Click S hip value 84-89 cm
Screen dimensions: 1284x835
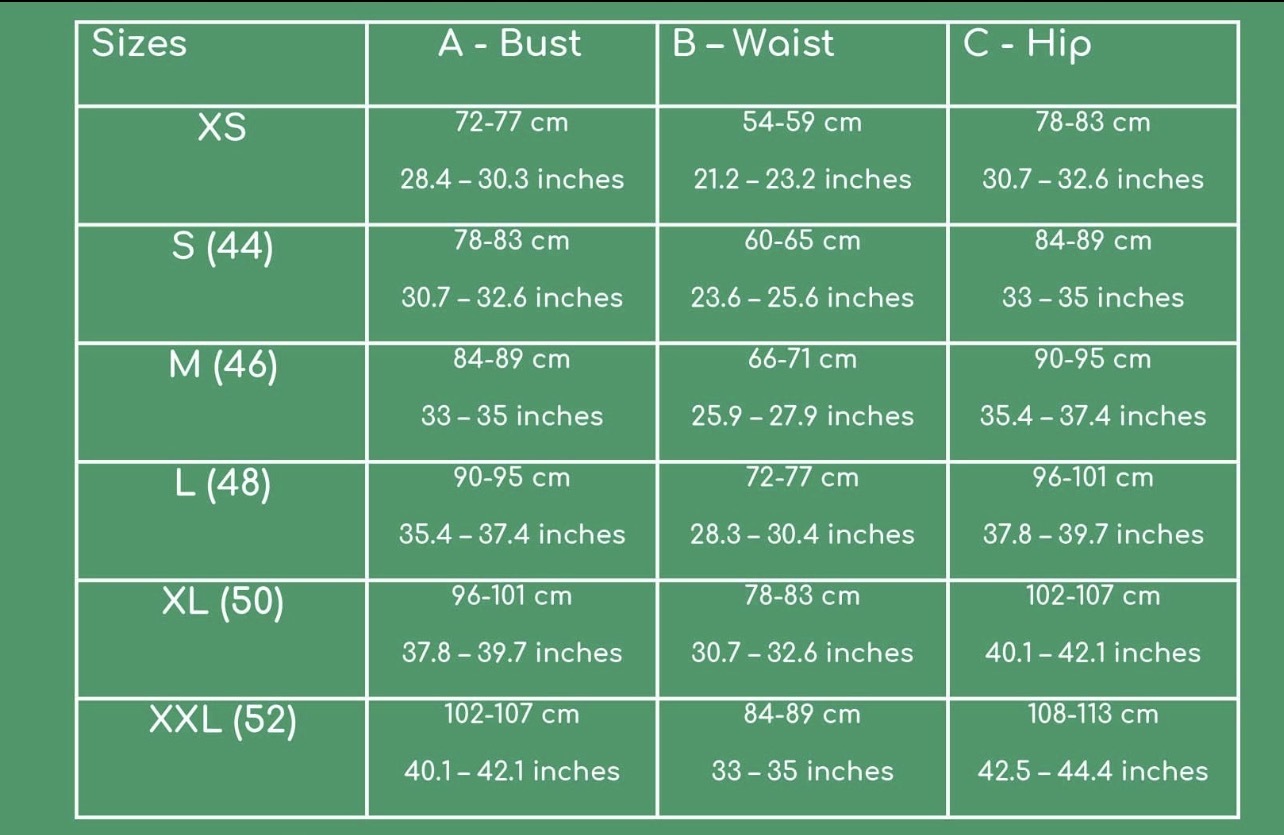pos(1093,241)
